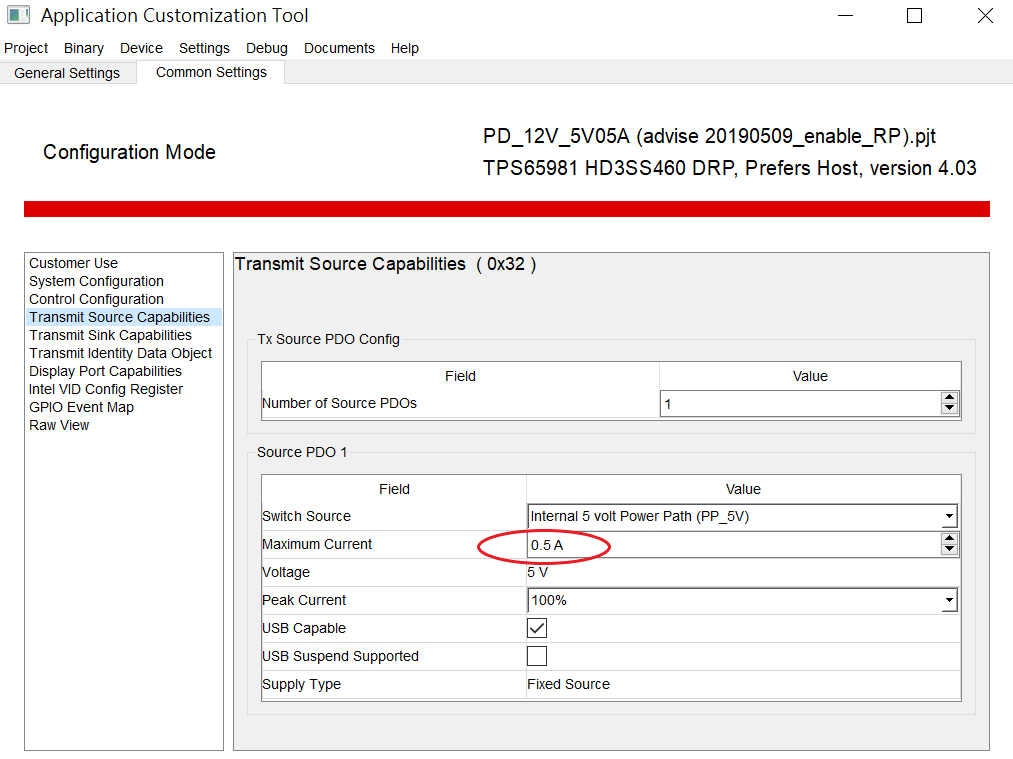The height and width of the screenshot is (759, 1013).
Task: Close the Application Customization Tool window
Action: pyautogui.click(x=985, y=16)
